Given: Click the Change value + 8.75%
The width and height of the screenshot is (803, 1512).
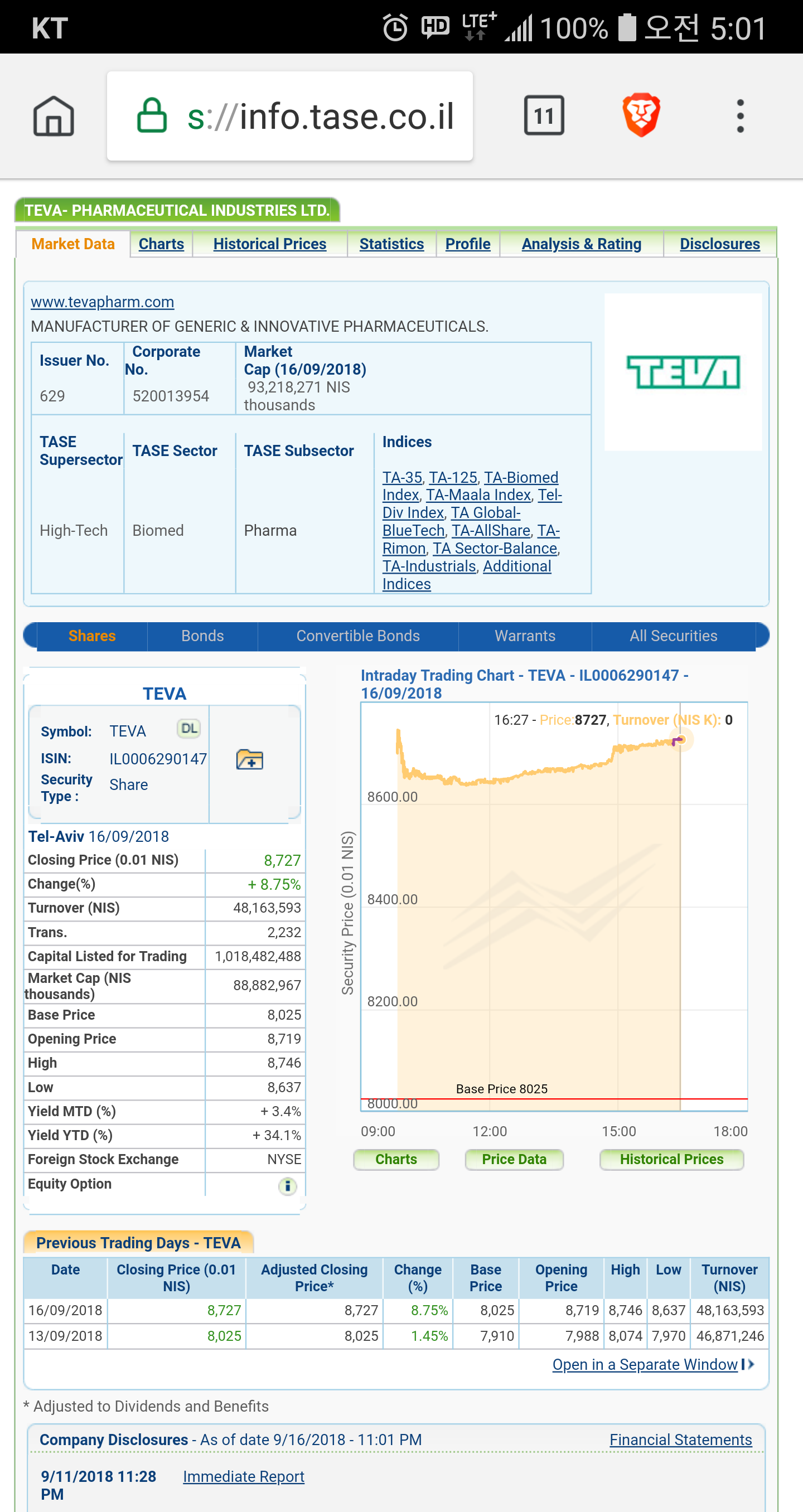Looking at the screenshot, I should (274, 885).
